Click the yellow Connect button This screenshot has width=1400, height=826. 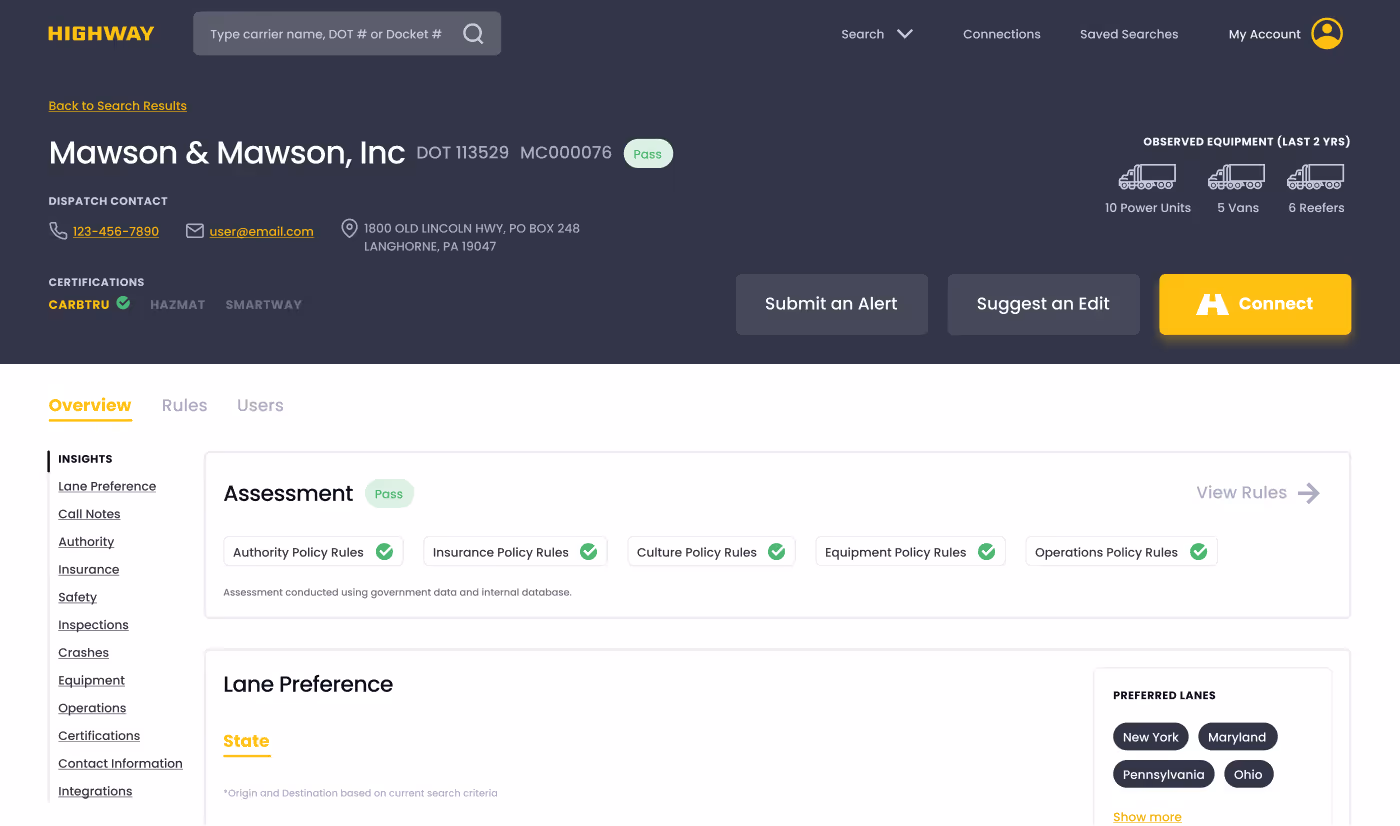1255,304
